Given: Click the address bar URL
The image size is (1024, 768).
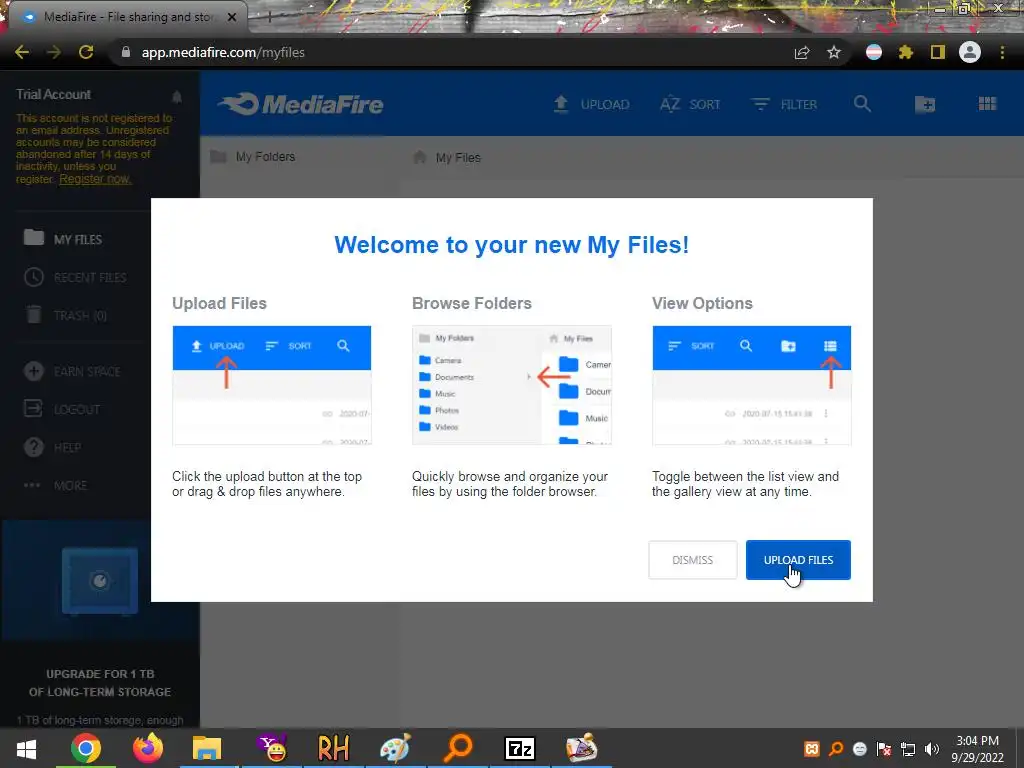Looking at the screenshot, I should (x=223, y=52).
